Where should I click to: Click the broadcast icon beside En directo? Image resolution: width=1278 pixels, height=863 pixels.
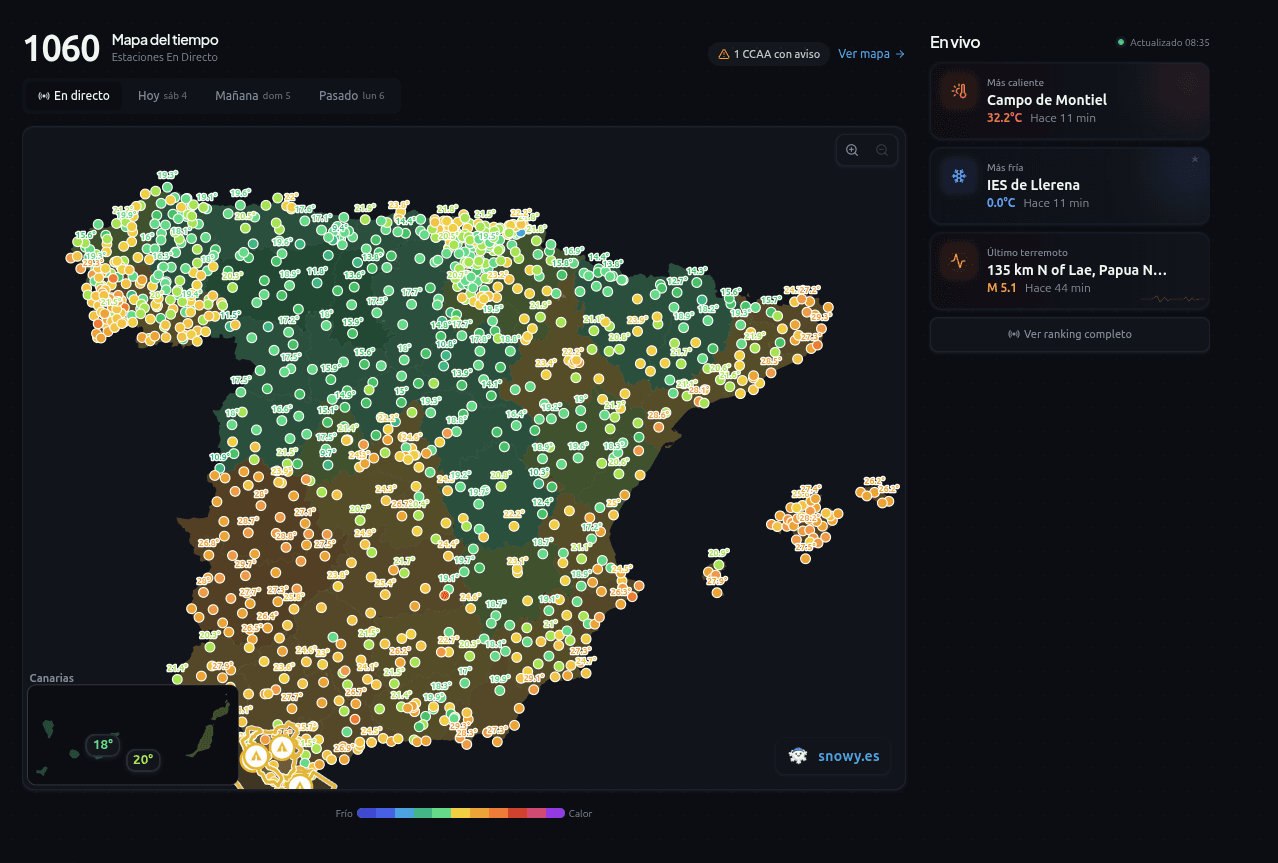click(44, 96)
